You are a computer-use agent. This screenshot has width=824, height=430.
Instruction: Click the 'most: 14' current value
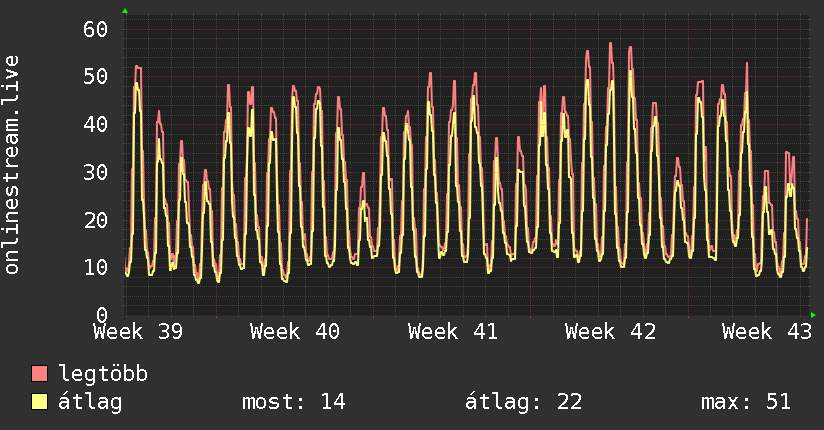coord(294,402)
